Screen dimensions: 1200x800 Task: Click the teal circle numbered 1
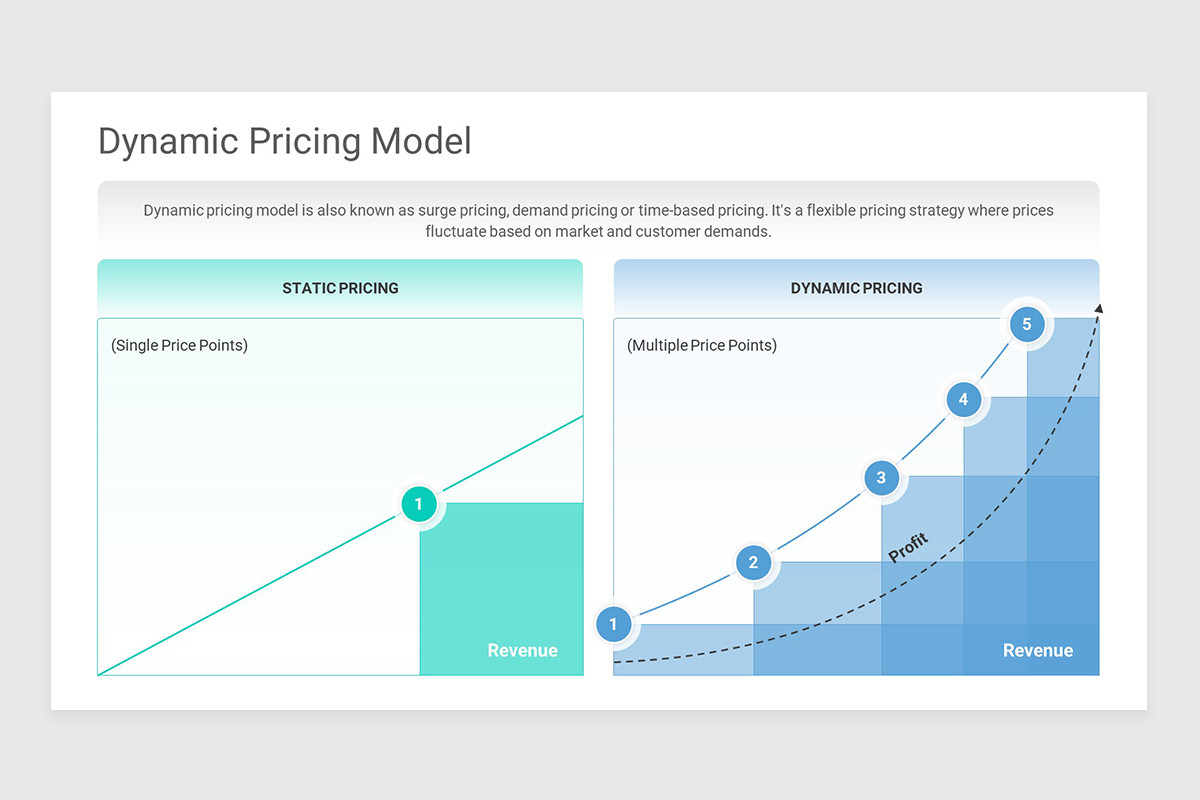[419, 504]
